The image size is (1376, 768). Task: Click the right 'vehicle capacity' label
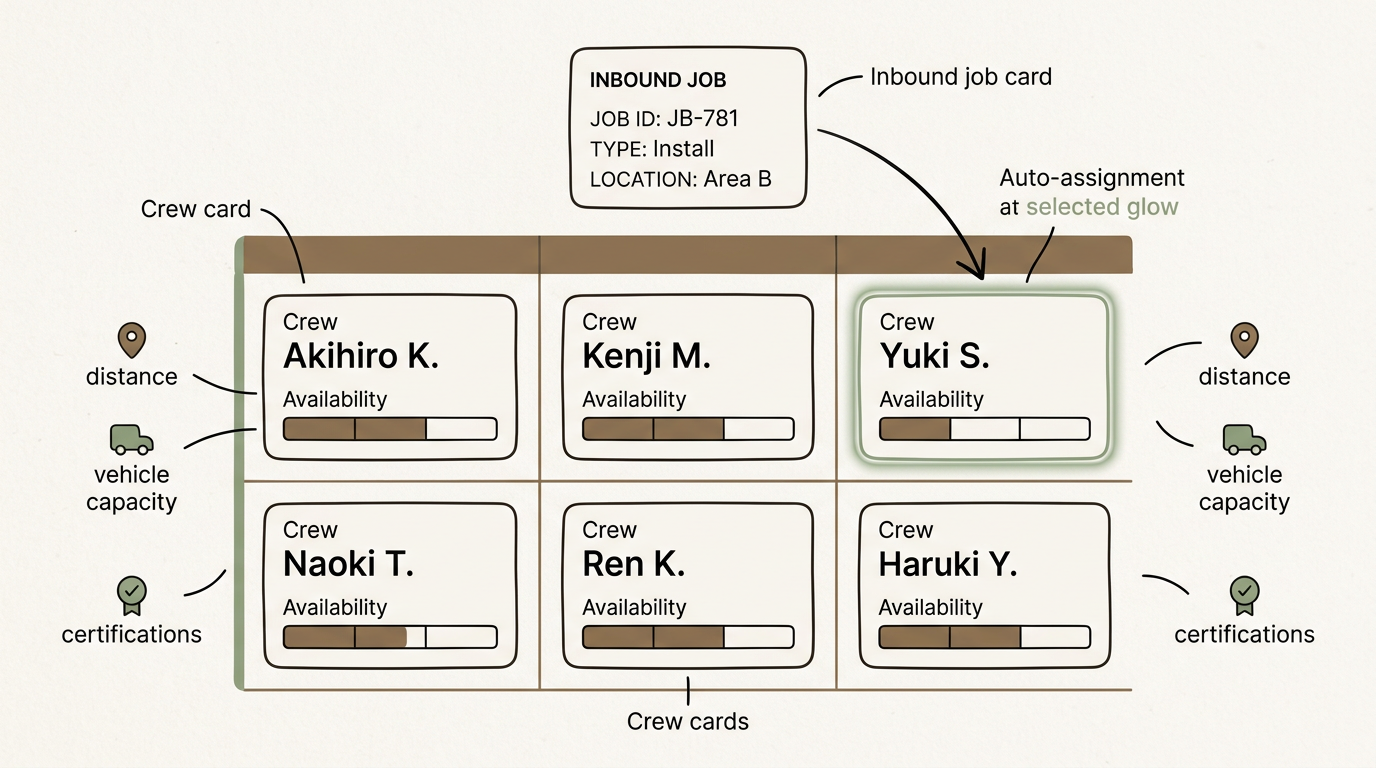point(1244,488)
